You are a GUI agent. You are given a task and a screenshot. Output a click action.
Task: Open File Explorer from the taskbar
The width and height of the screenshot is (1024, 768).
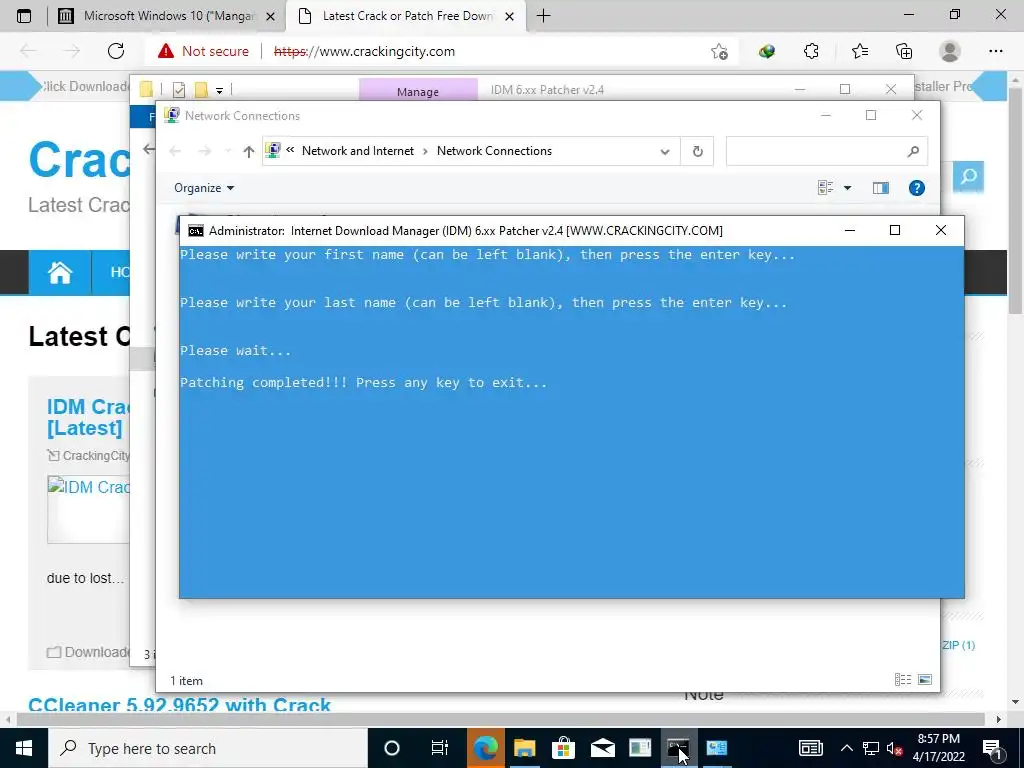[x=524, y=748]
